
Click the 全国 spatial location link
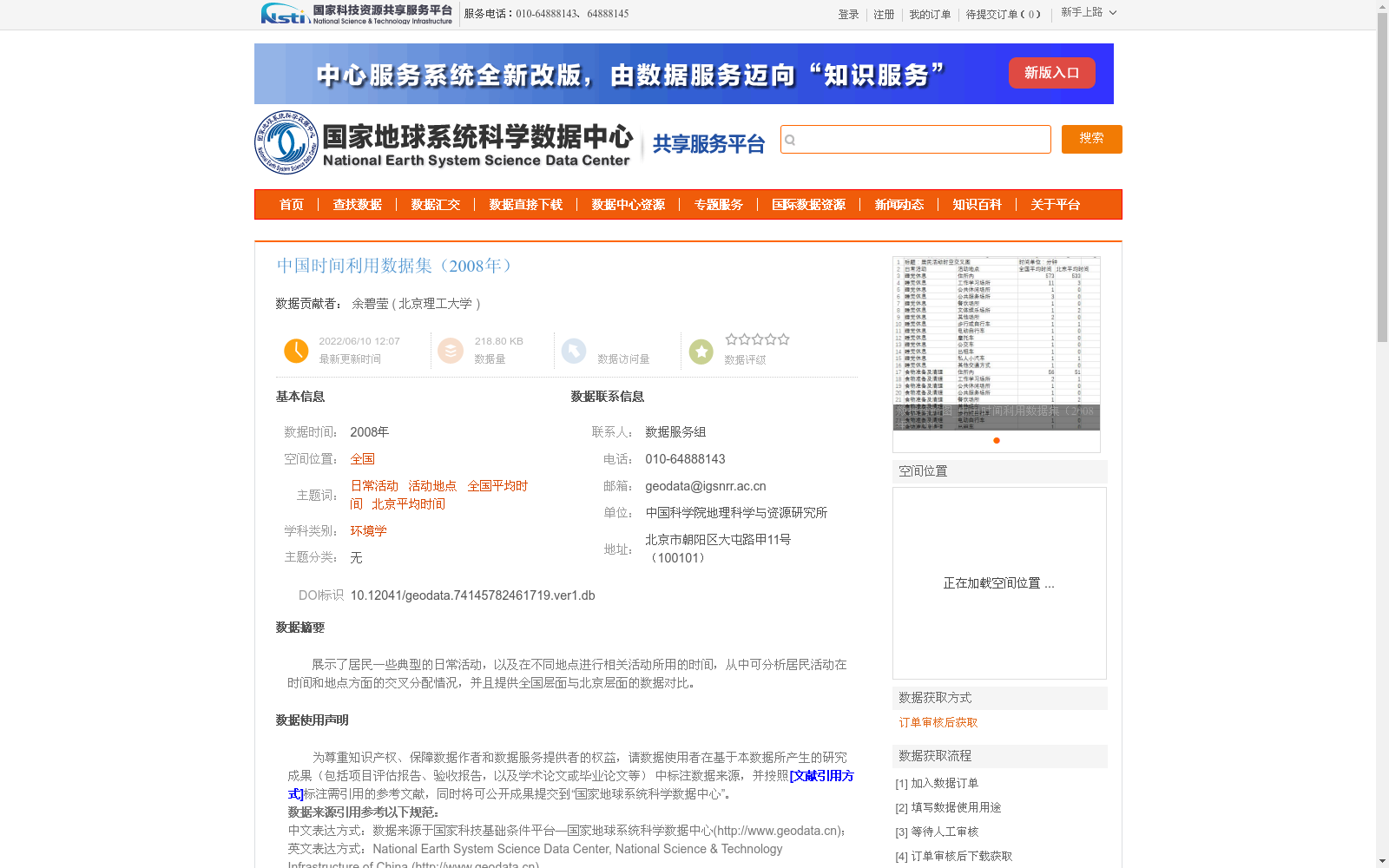point(363,459)
